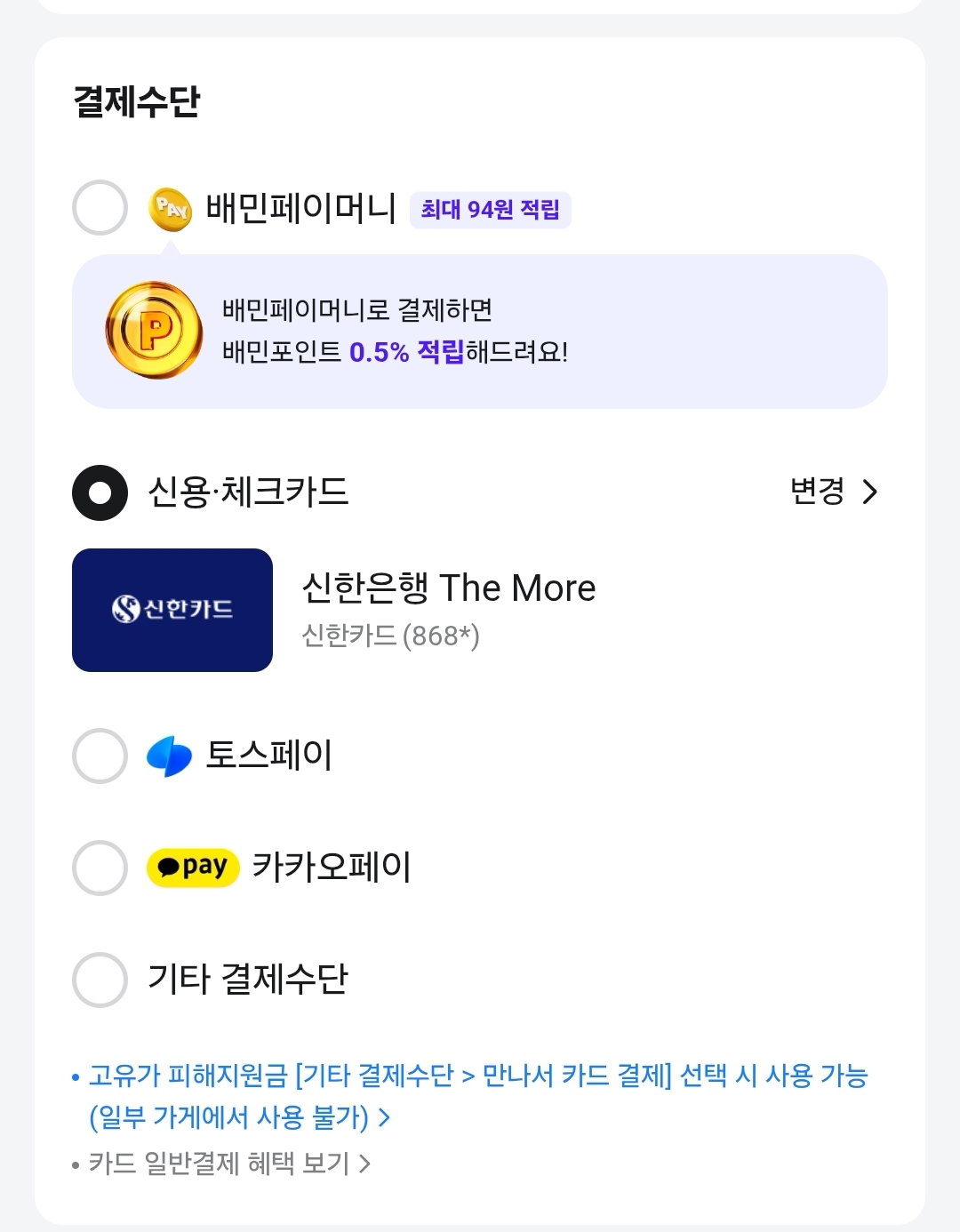Viewport: 960px width, 1232px height.
Task: Click the Baemin Pay coin icon
Action: [170, 209]
